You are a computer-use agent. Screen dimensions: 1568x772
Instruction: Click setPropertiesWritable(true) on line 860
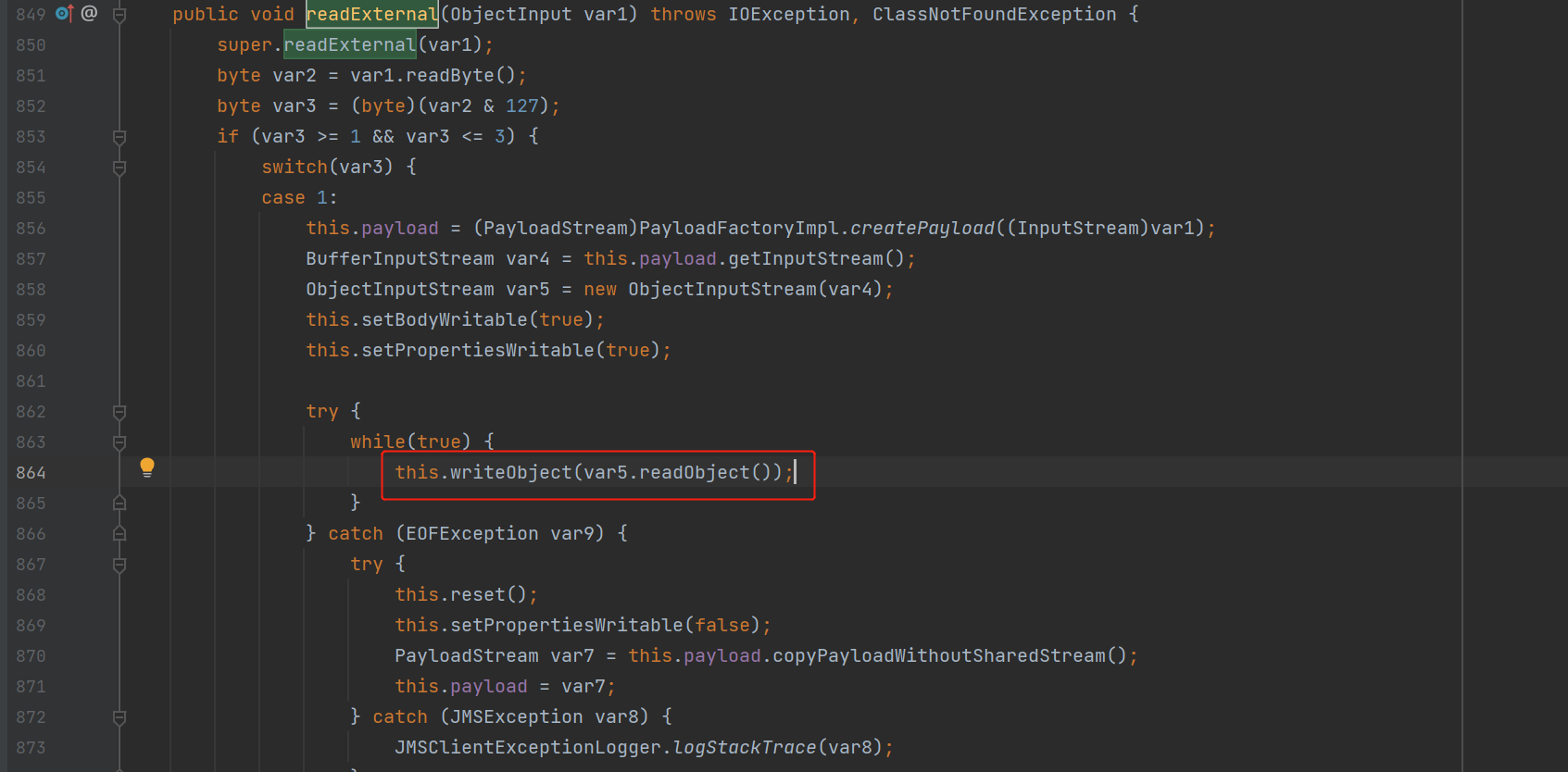pyautogui.click(x=510, y=351)
